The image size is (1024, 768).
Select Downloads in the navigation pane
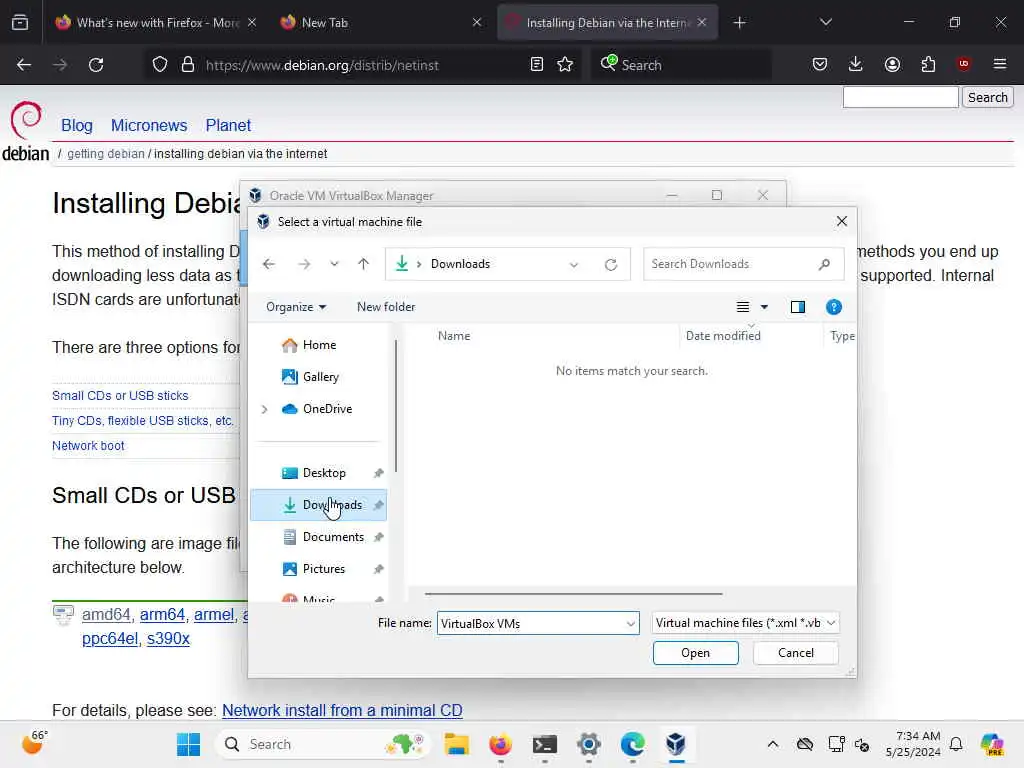[x=319, y=505]
